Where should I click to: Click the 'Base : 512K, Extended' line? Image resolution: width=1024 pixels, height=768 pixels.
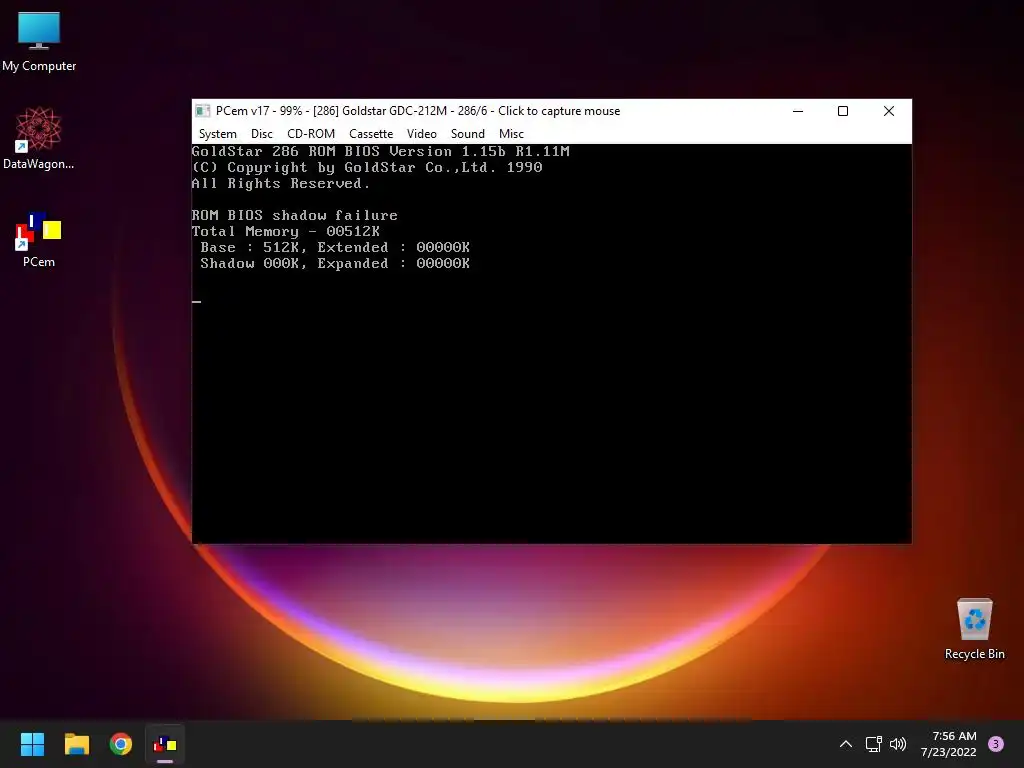click(335, 248)
